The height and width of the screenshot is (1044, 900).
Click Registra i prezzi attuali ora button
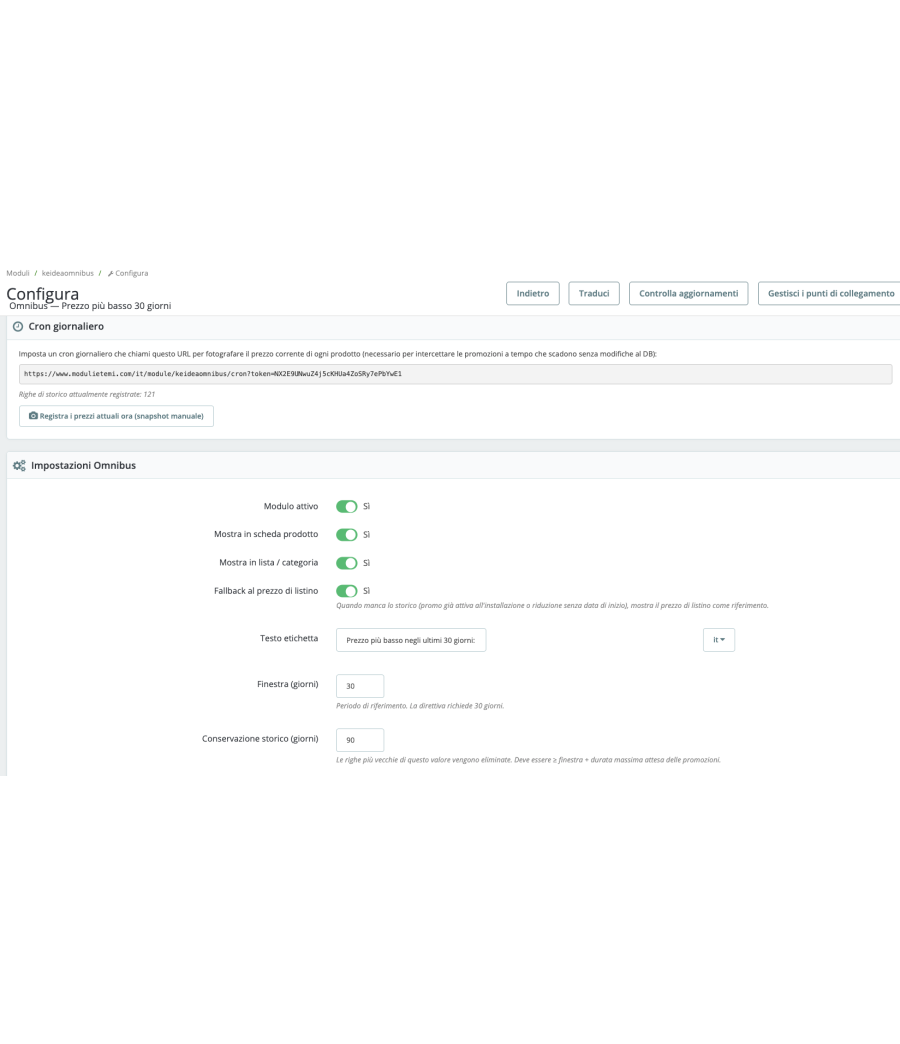pos(116,416)
